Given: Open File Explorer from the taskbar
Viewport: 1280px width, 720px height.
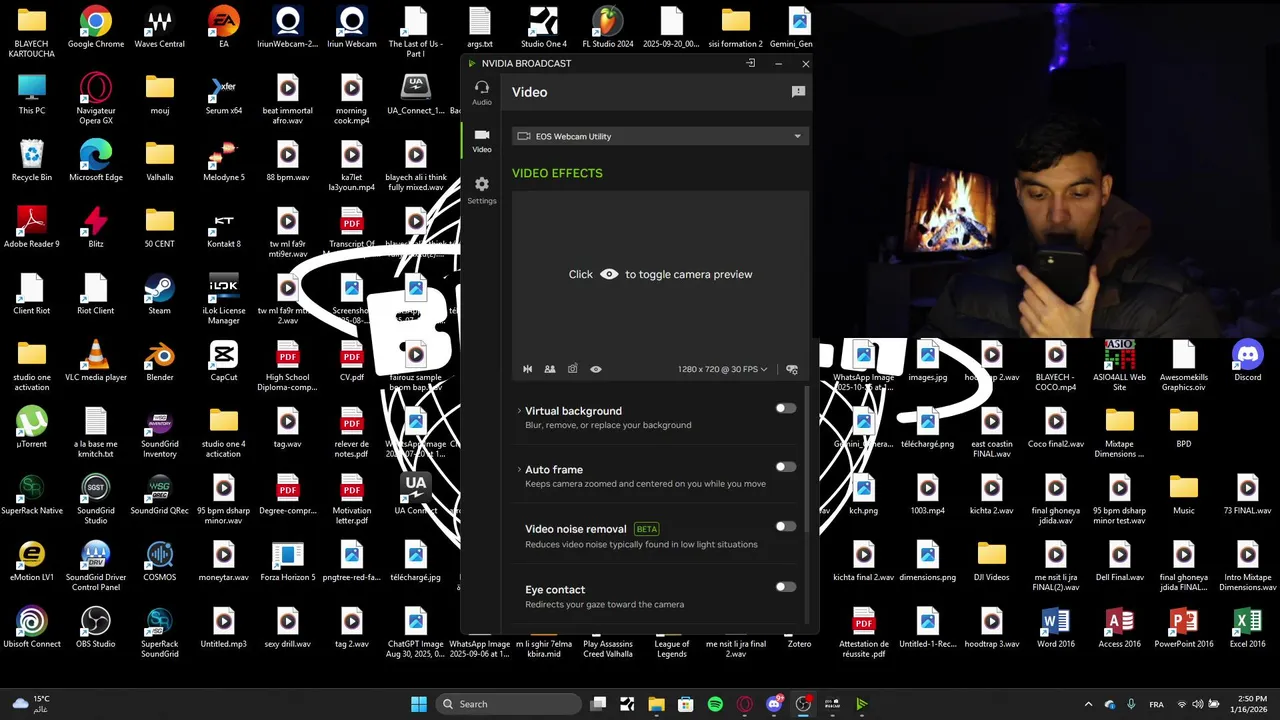Looking at the screenshot, I should (x=656, y=704).
